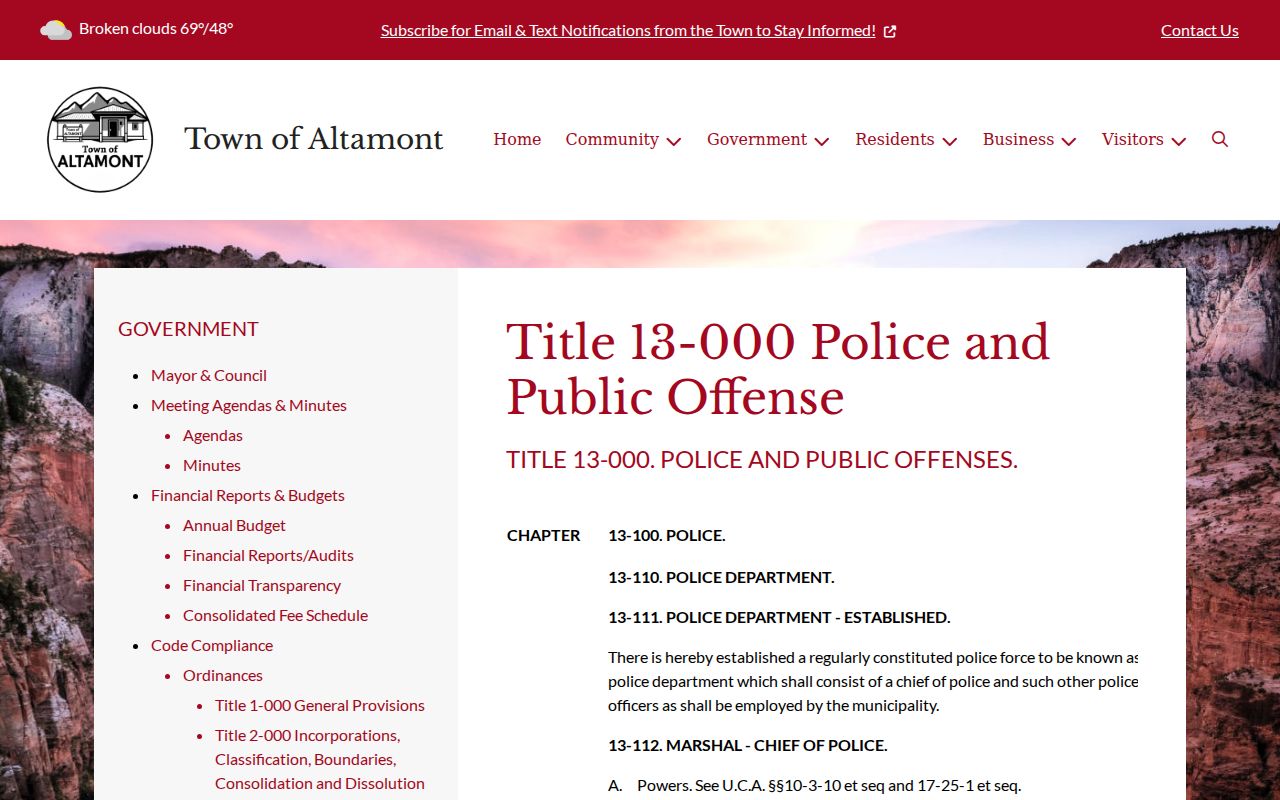Open Financial Reports/Audits link
Image resolution: width=1280 pixels, height=800 pixels.
268,555
